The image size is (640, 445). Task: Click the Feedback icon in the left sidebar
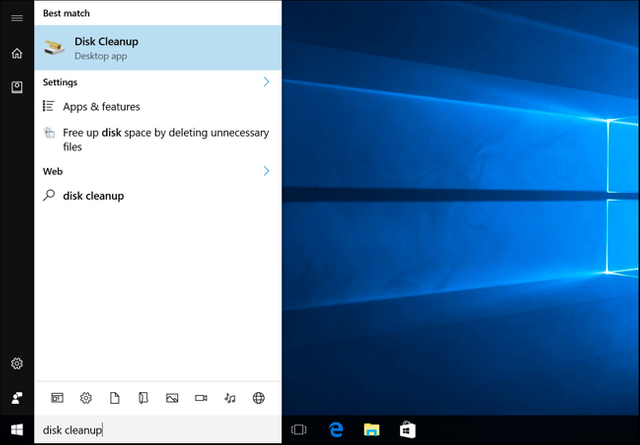pyautogui.click(x=16, y=398)
